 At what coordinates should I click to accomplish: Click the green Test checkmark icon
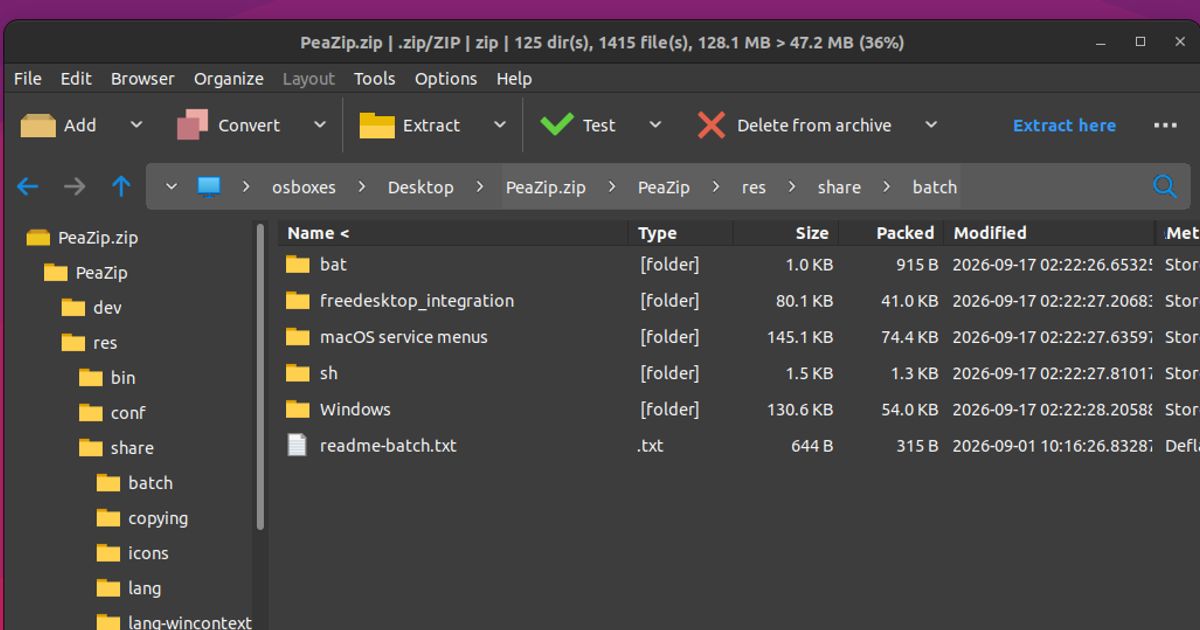coord(556,125)
